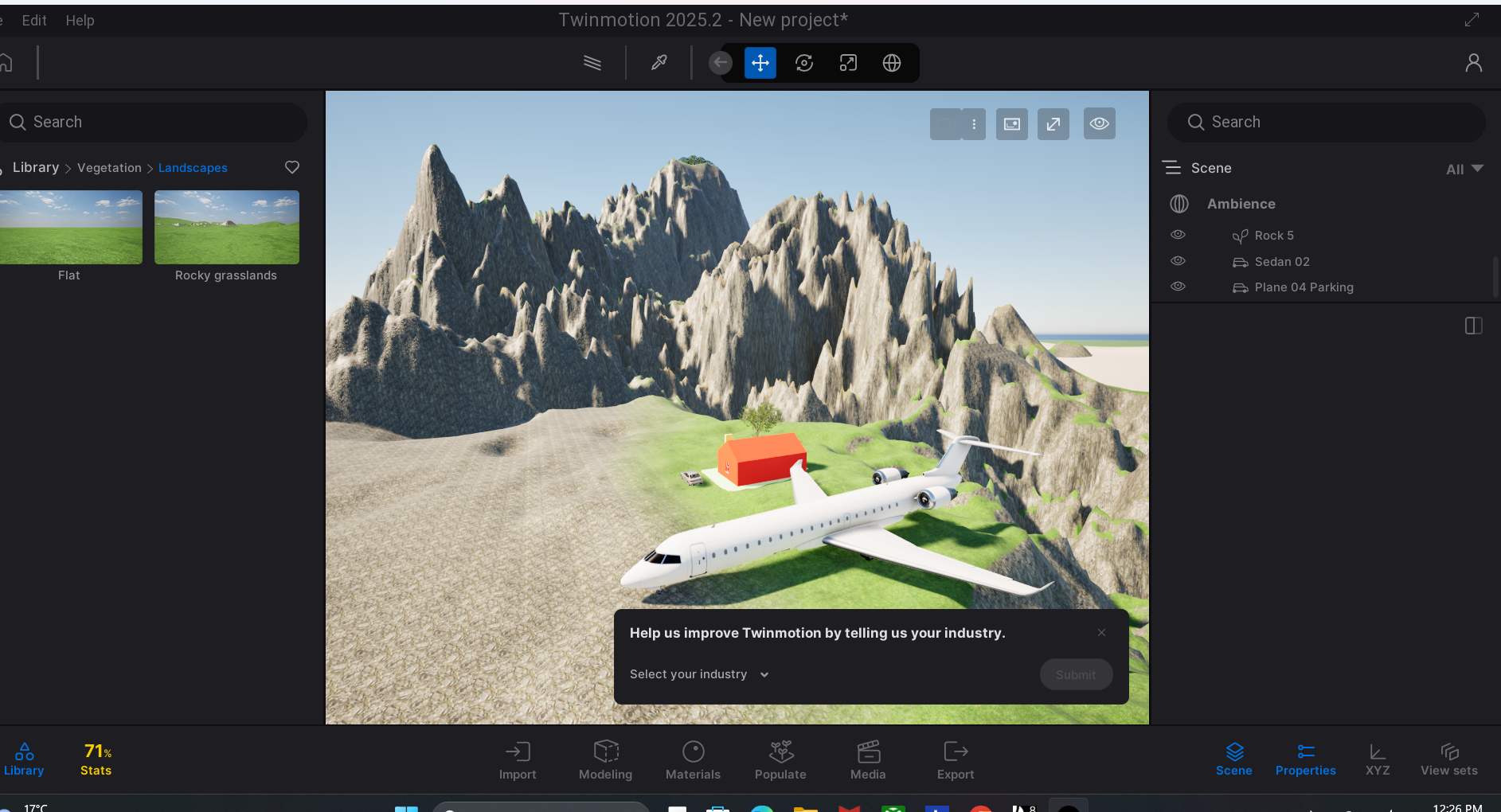Open the Import tab
Image resolution: width=1501 pixels, height=812 pixels.
point(518,760)
